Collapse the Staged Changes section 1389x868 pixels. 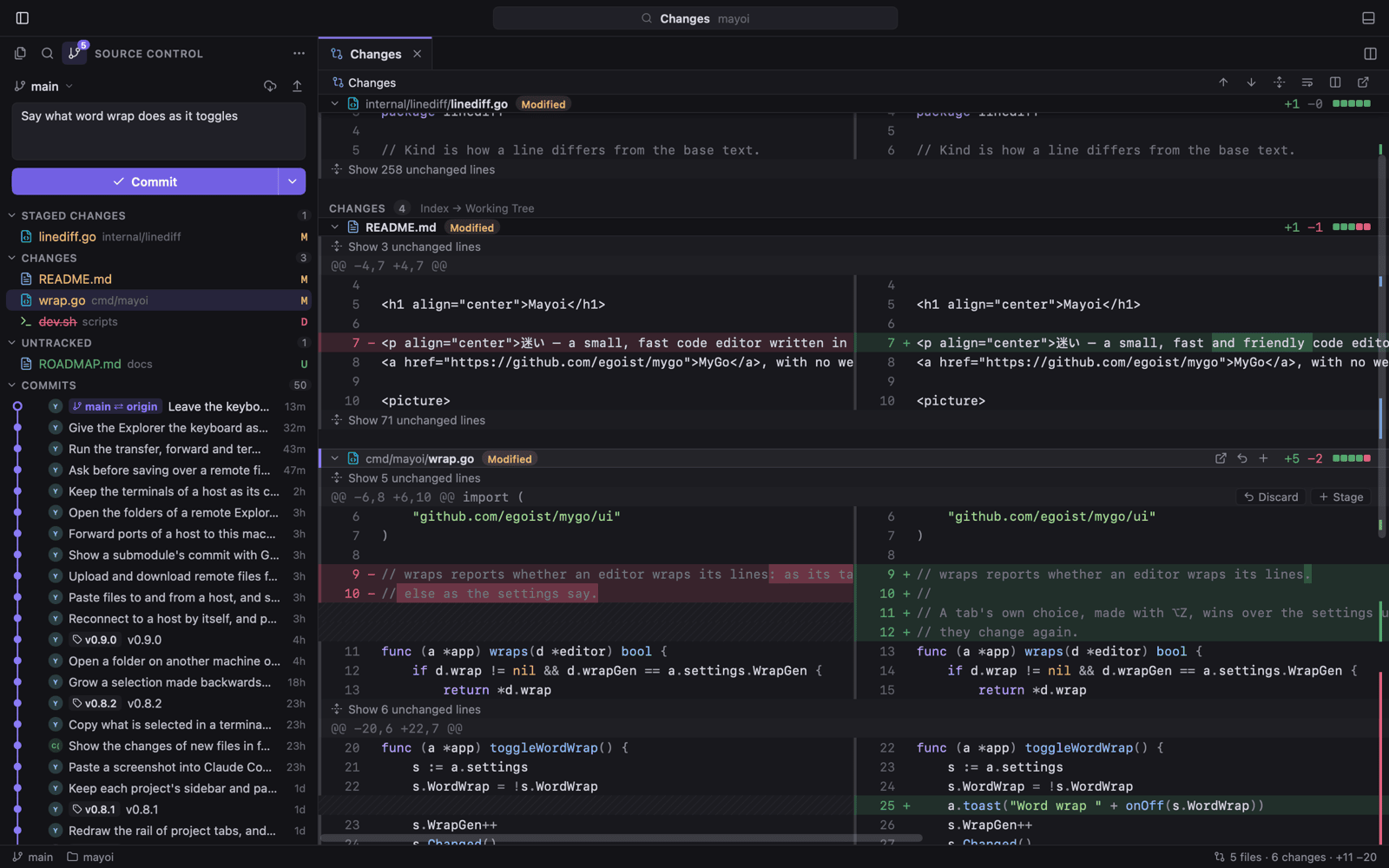(x=12, y=215)
